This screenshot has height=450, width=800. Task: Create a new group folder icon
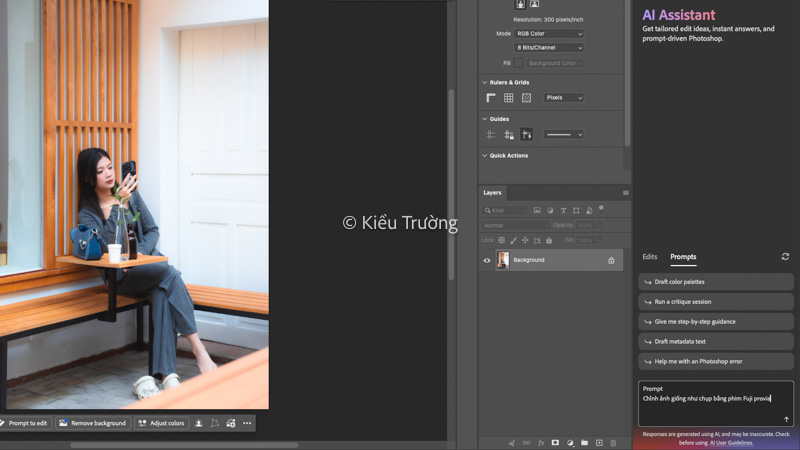(x=584, y=443)
